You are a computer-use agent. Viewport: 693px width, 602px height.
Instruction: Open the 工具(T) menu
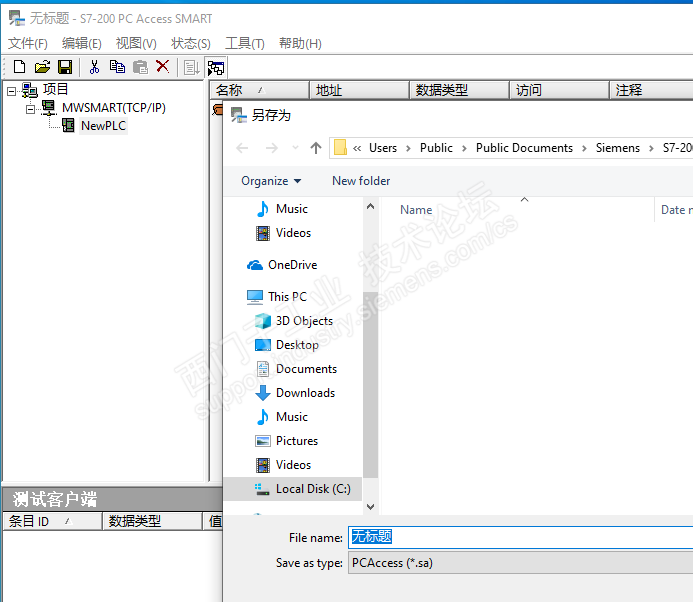click(245, 43)
